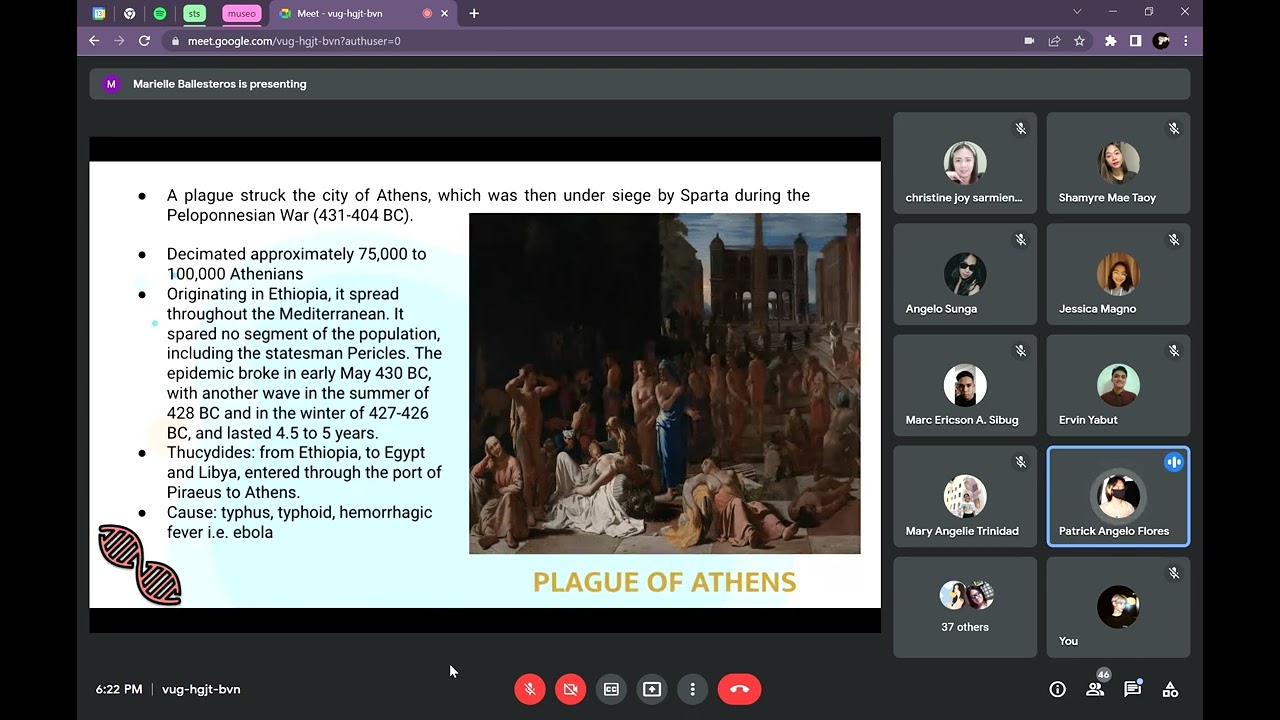The width and height of the screenshot is (1280, 720).
Task: Click Marielle Ballesteros is presenting banner
Action: 640,84
